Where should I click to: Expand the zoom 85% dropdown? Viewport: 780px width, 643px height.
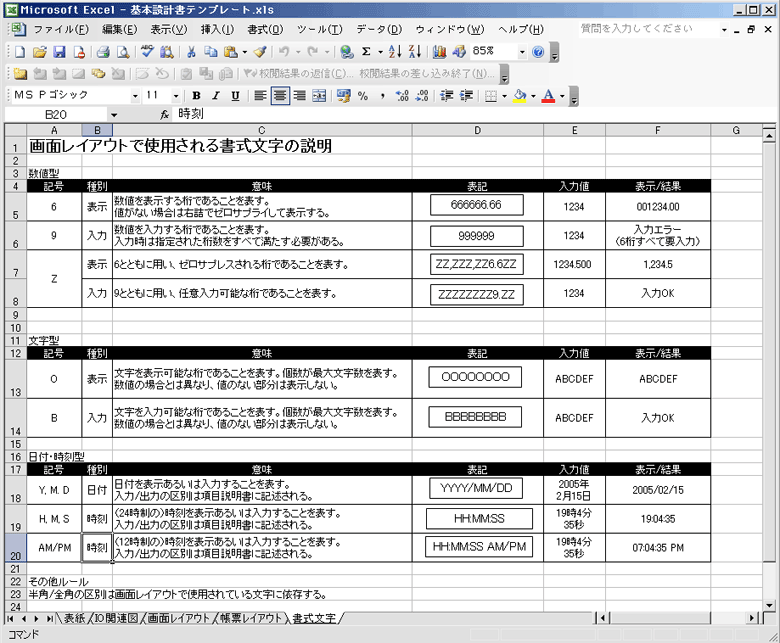click(x=522, y=52)
